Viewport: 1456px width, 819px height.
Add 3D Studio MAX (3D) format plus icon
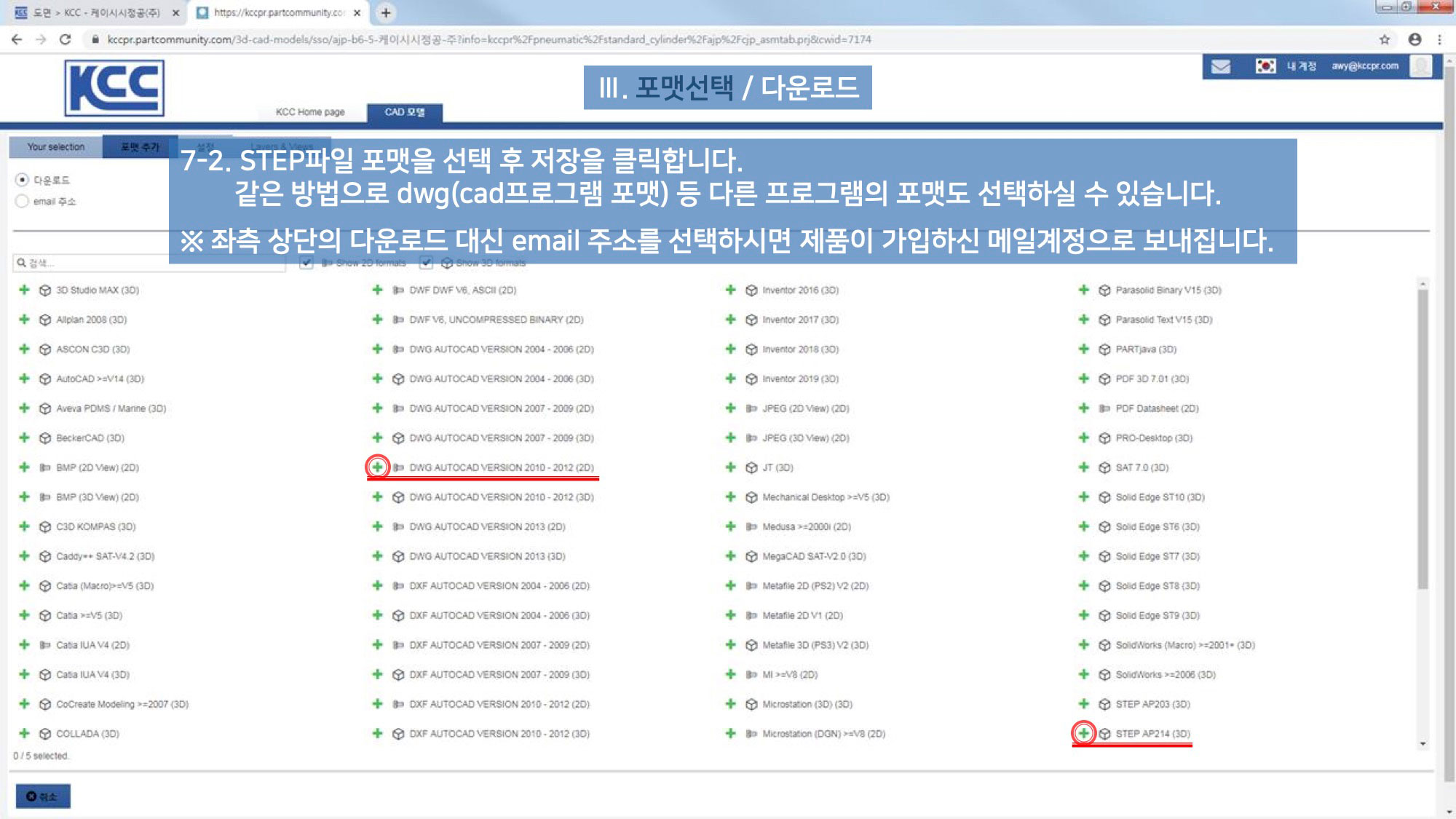[x=24, y=290]
